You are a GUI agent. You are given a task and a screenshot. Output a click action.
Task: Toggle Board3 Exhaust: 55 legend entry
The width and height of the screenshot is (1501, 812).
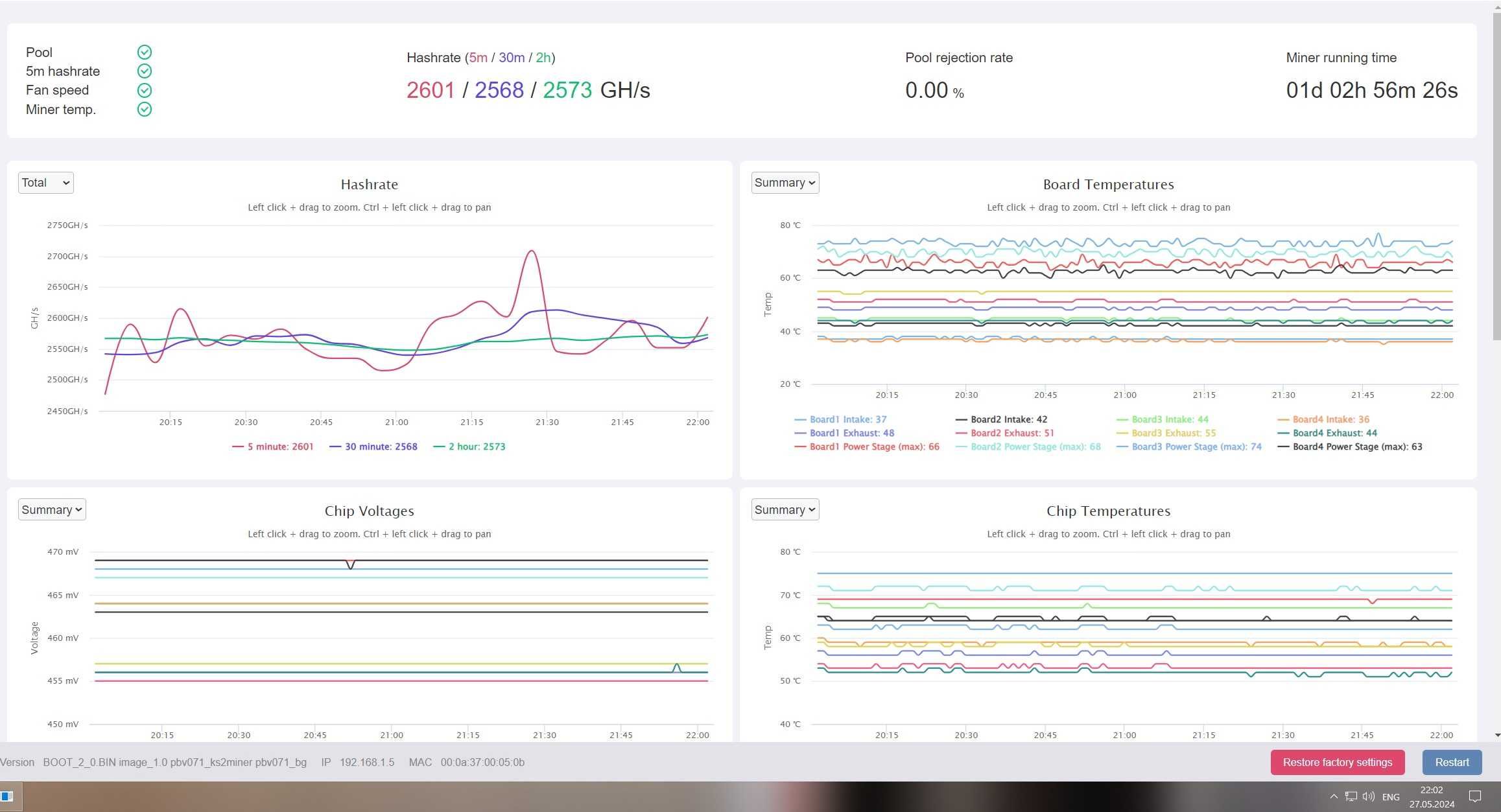coord(1166,433)
